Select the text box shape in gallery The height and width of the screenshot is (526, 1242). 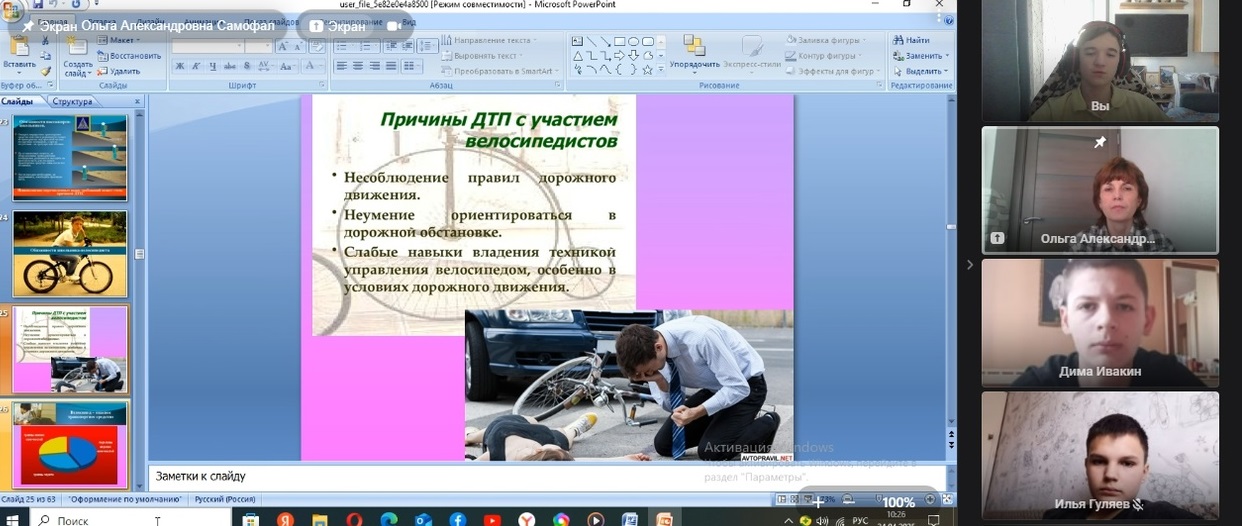(x=578, y=42)
